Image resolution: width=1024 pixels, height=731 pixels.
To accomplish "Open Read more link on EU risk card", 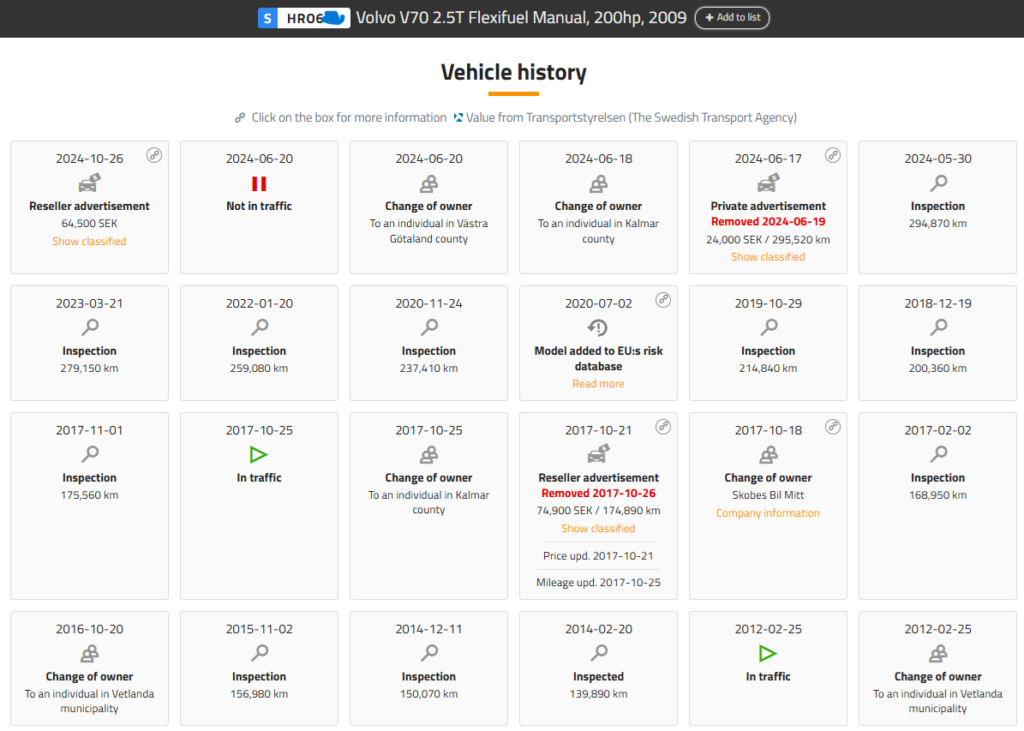I will (598, 384).
